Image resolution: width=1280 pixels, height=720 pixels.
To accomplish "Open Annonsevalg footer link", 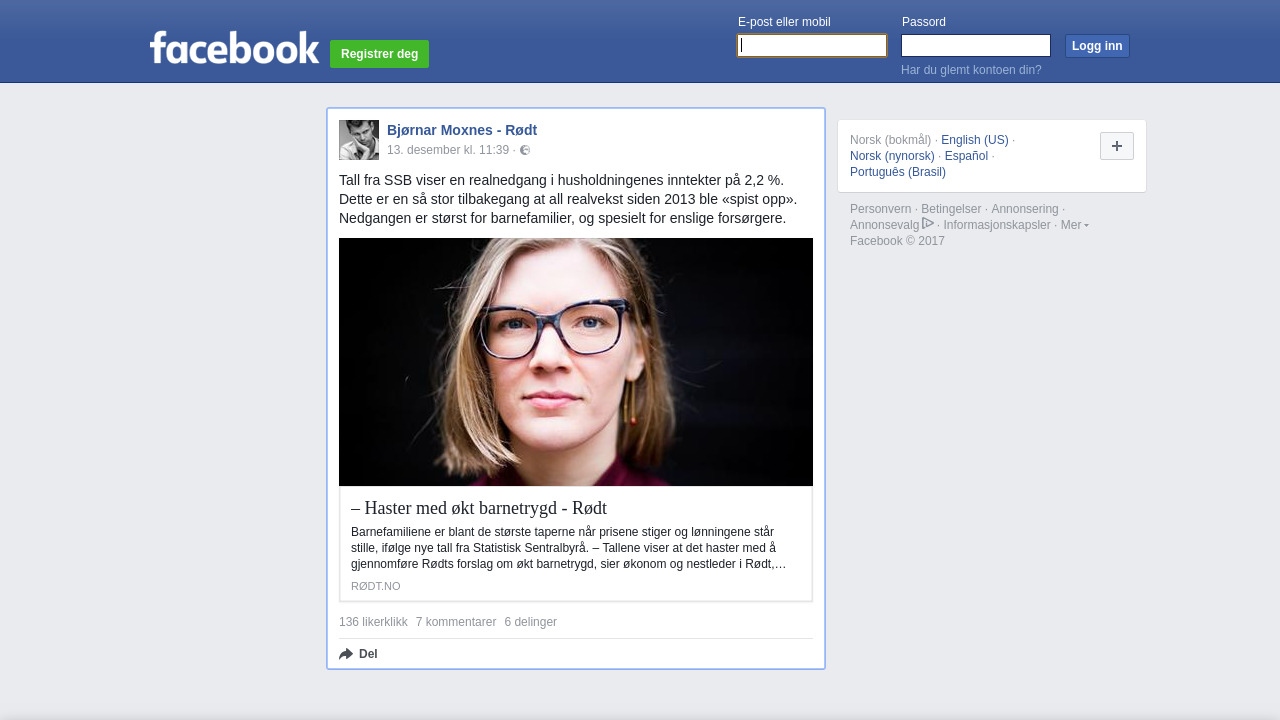I will [x=884, y=225].
